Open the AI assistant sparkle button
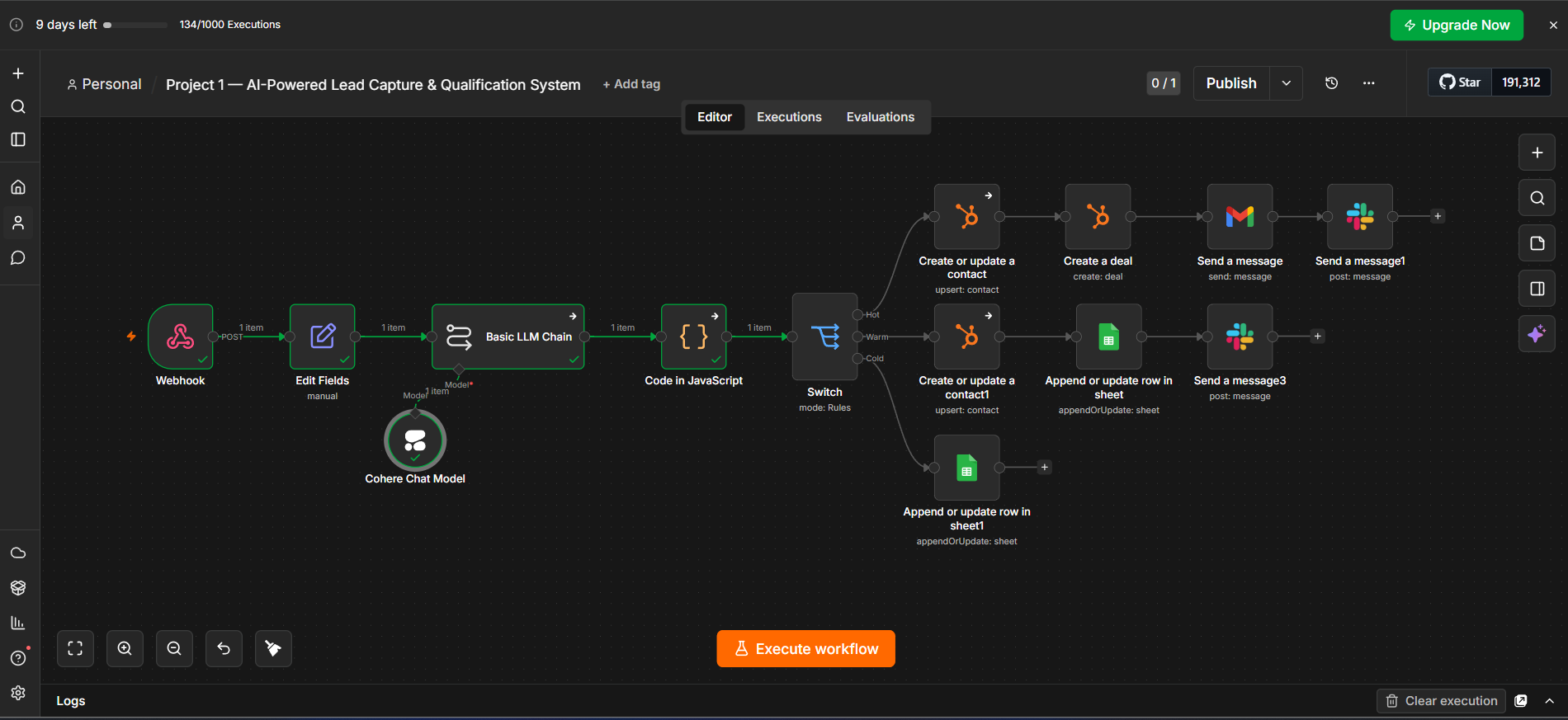 (x=1537, y=334)
